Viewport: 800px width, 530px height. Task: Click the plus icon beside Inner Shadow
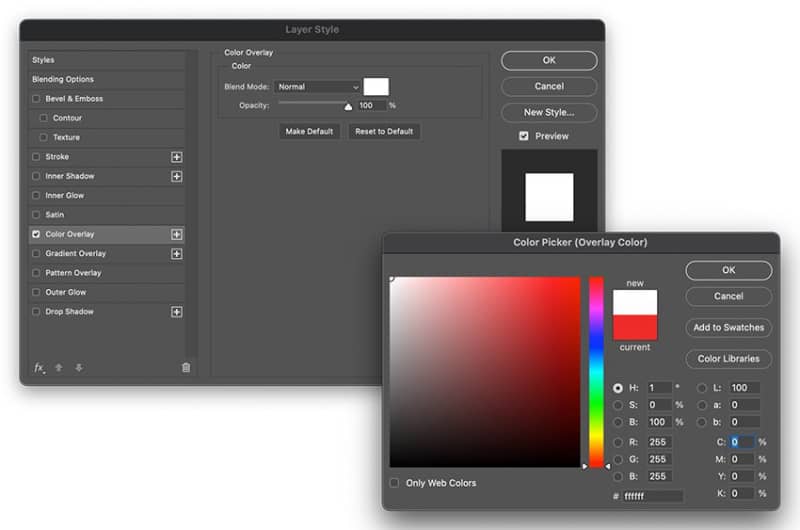177,176
